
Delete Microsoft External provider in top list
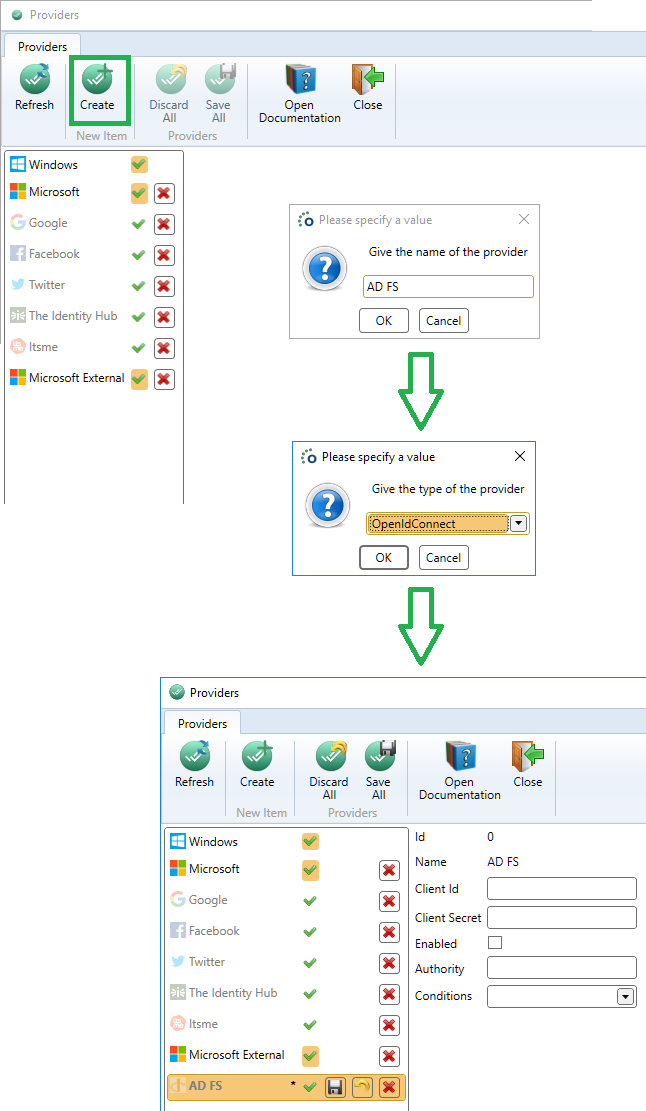pos(164,379)
